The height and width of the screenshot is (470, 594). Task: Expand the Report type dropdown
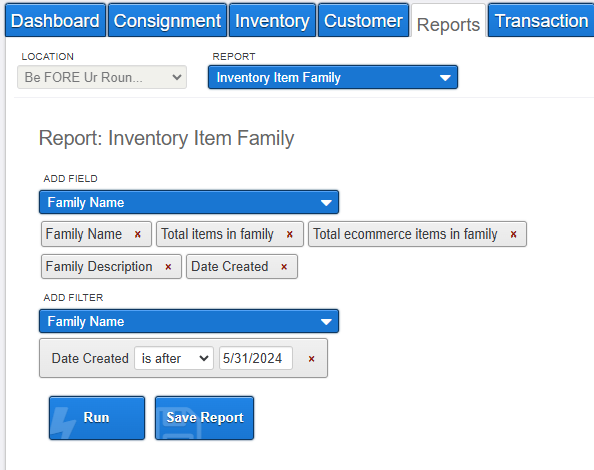click(x=333, y=77)
